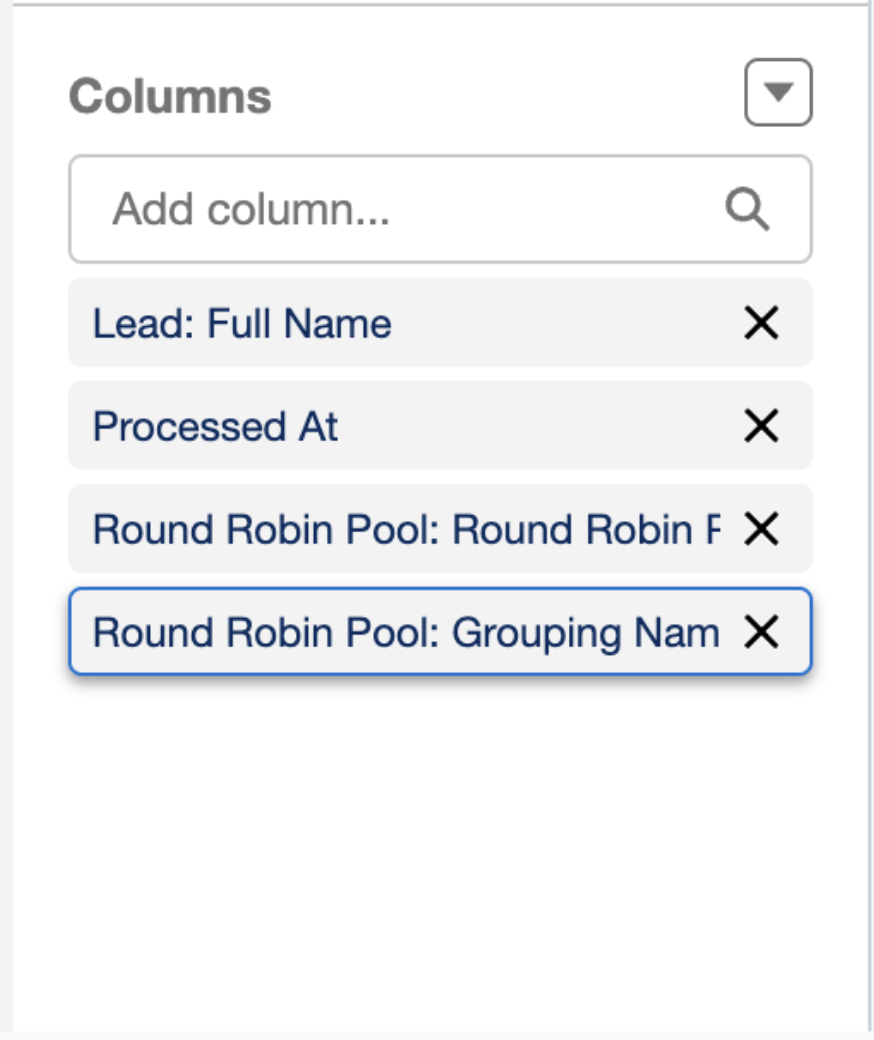Click the X beside Processed At

[x=761, y=427]
